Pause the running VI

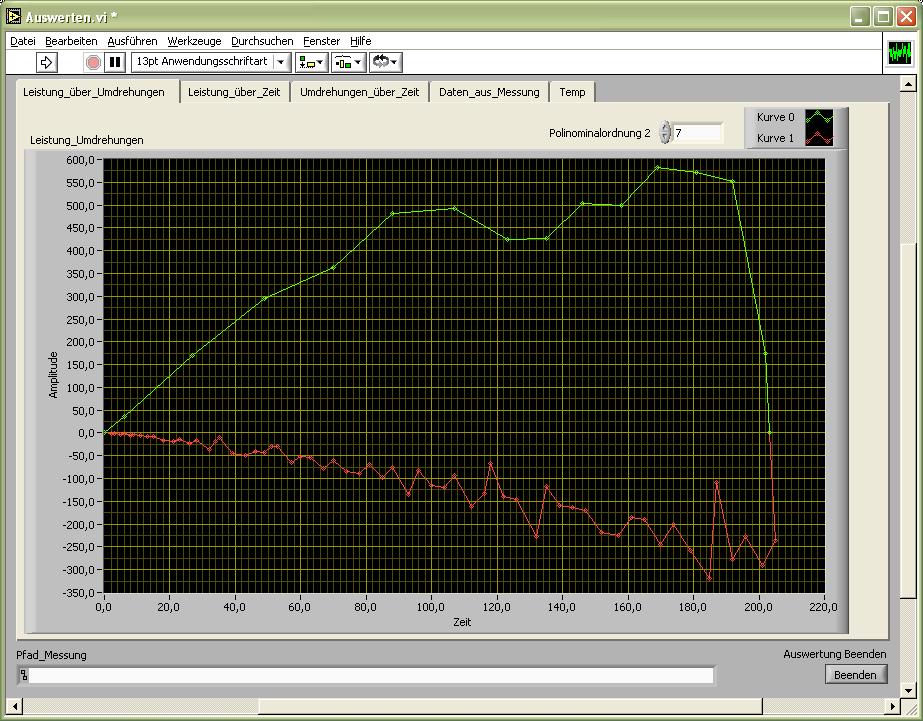(115, 62)
